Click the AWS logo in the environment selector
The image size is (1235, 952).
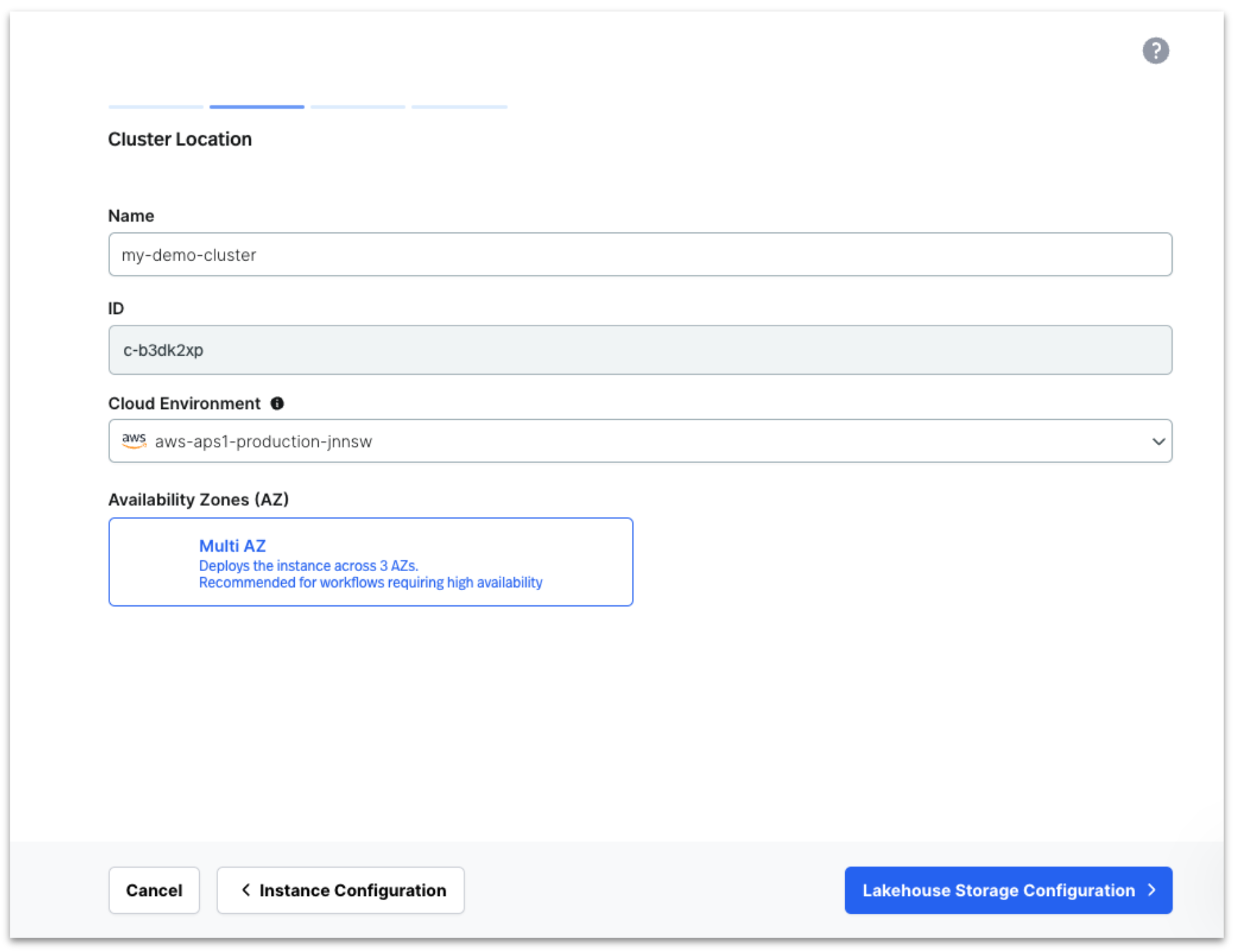135,440
